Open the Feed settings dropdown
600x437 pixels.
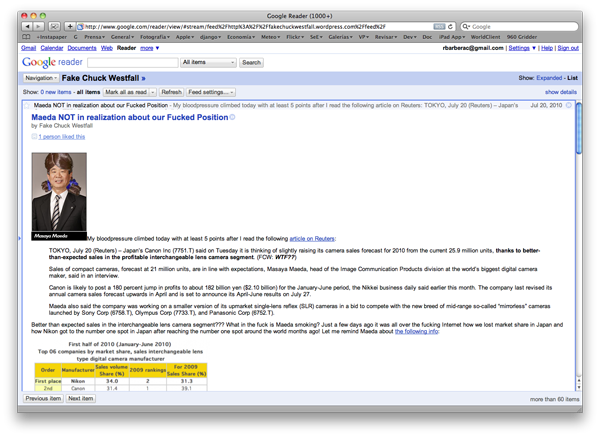(x=210, y=92)
